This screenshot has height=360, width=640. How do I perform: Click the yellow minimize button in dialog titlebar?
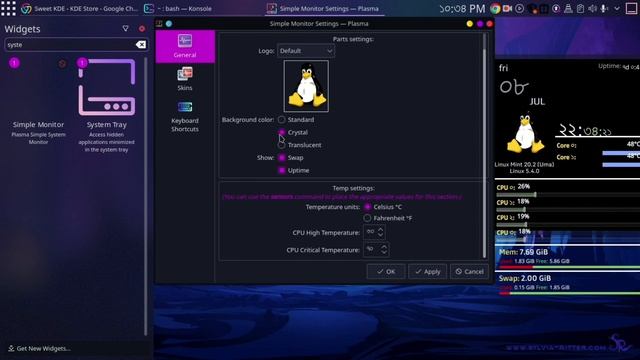pos(469,24)
